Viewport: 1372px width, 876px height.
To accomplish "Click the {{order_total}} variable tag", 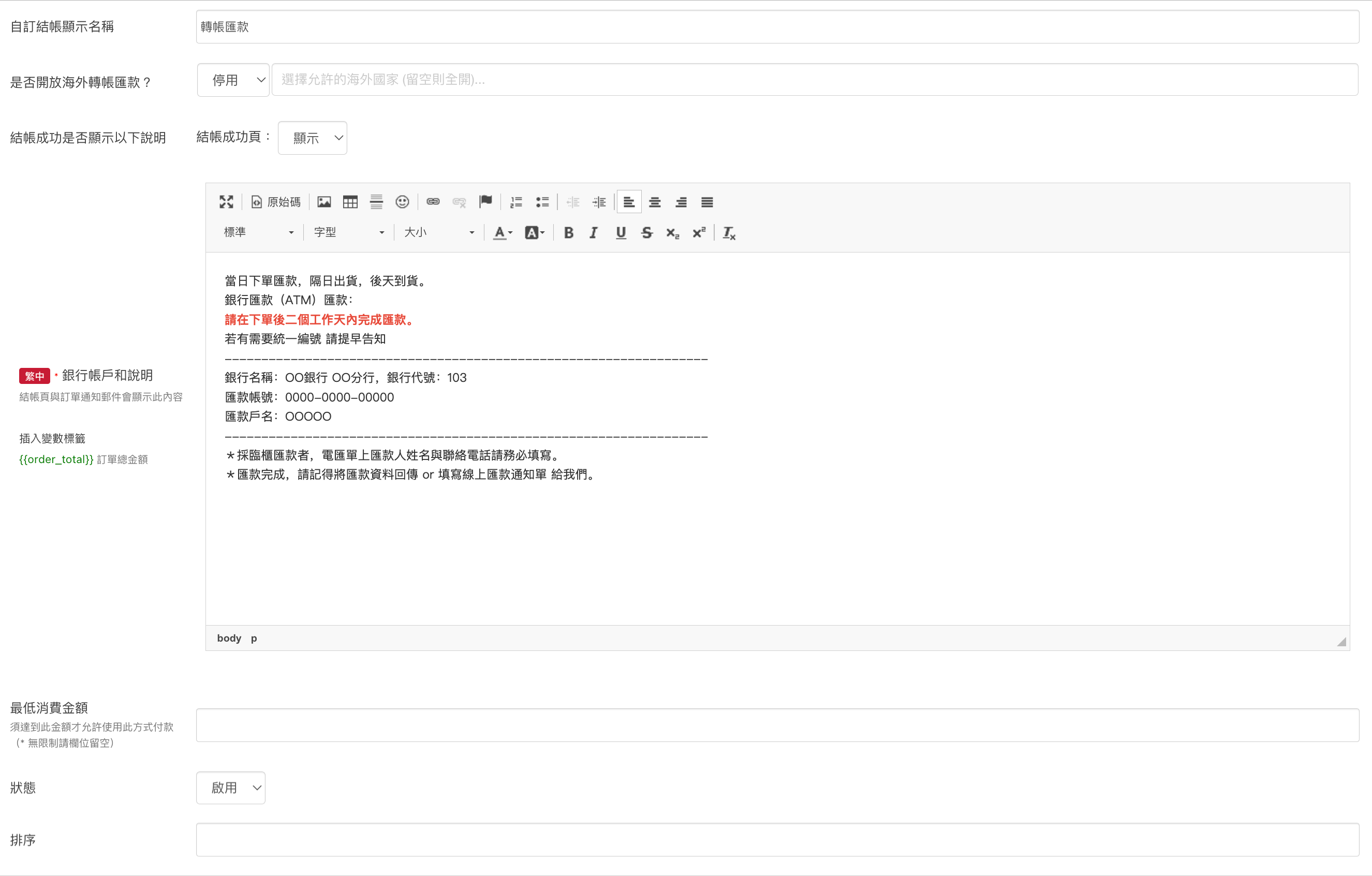I will 56,459.
